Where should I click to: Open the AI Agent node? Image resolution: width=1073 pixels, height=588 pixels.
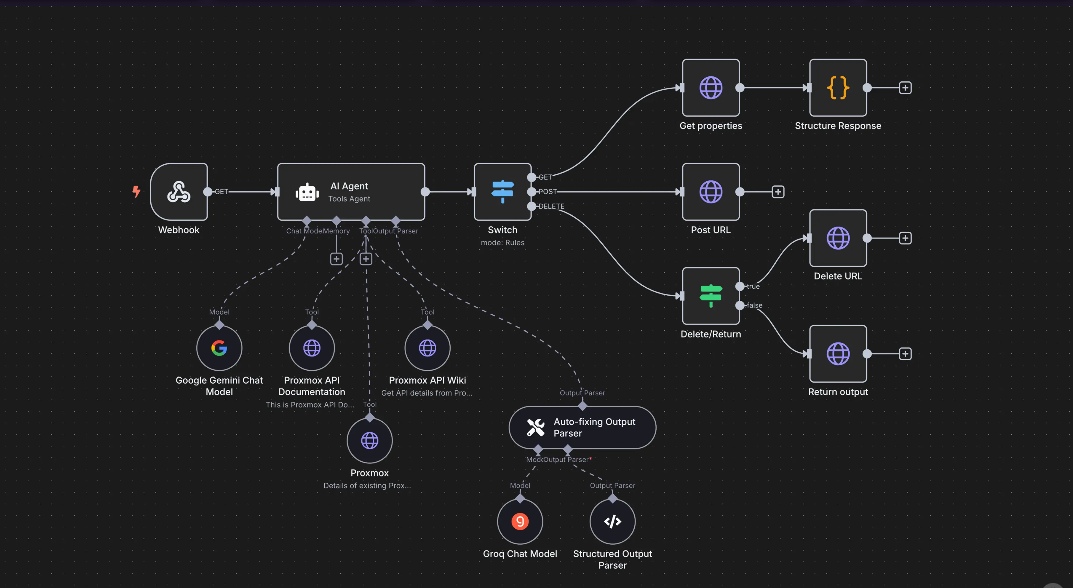click(350, 192)
